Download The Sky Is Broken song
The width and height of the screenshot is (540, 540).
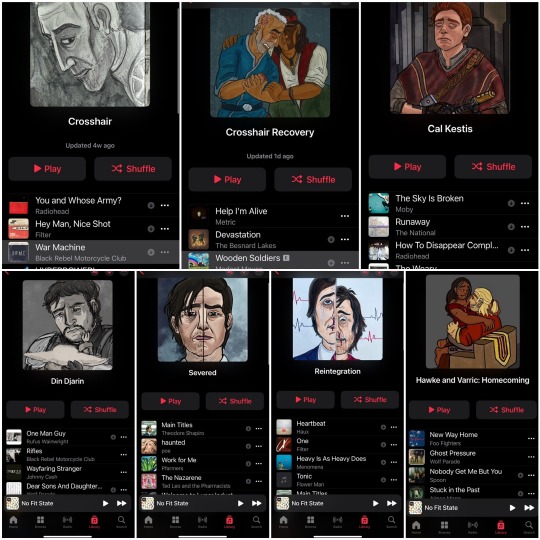pos(511,203)
